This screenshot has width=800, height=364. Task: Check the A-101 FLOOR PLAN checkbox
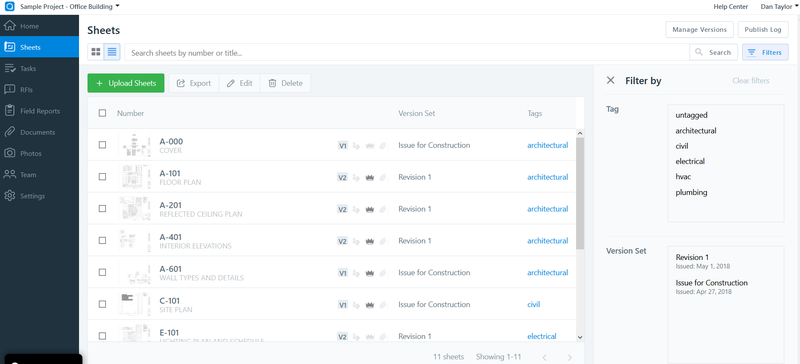tap(103, 177)
